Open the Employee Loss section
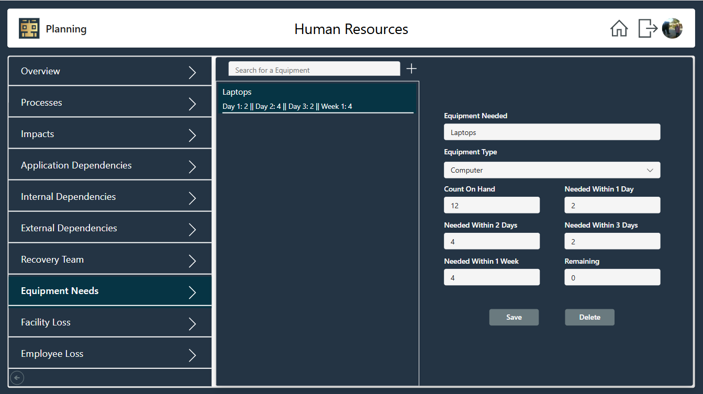The width and height of the screenshot is (703, 394). pos(110,354)
